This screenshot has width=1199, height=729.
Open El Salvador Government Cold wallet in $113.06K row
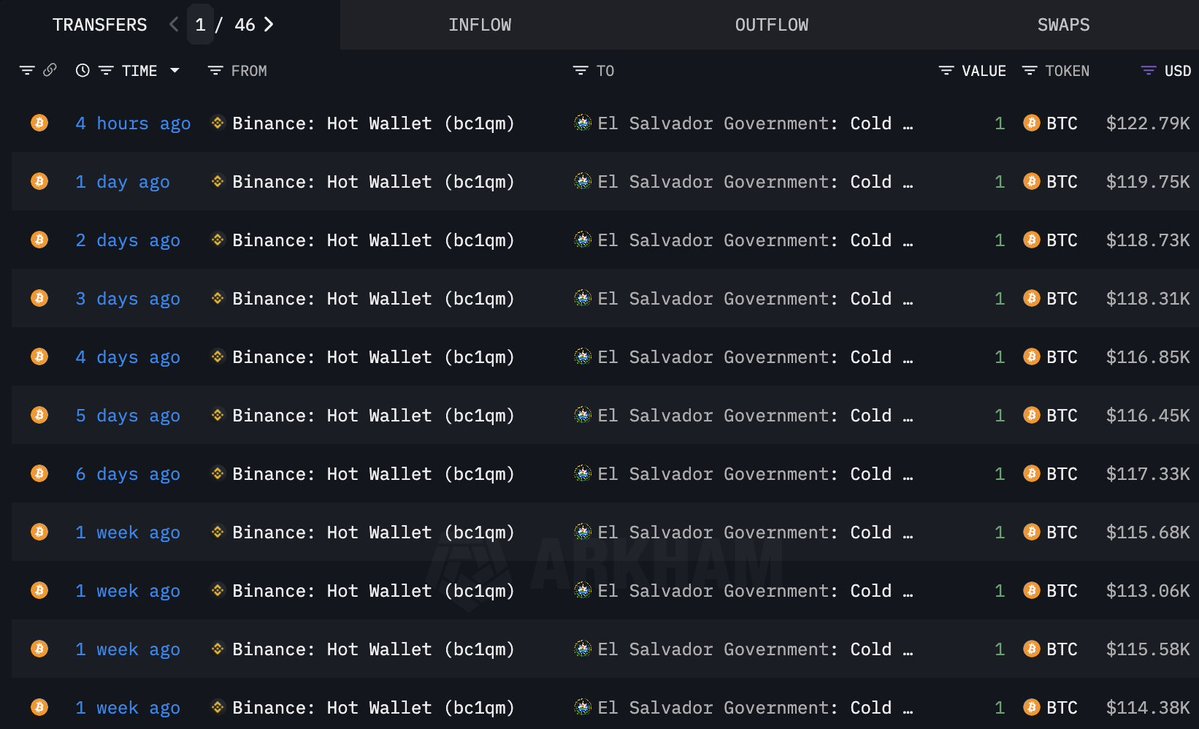point(755,591)
